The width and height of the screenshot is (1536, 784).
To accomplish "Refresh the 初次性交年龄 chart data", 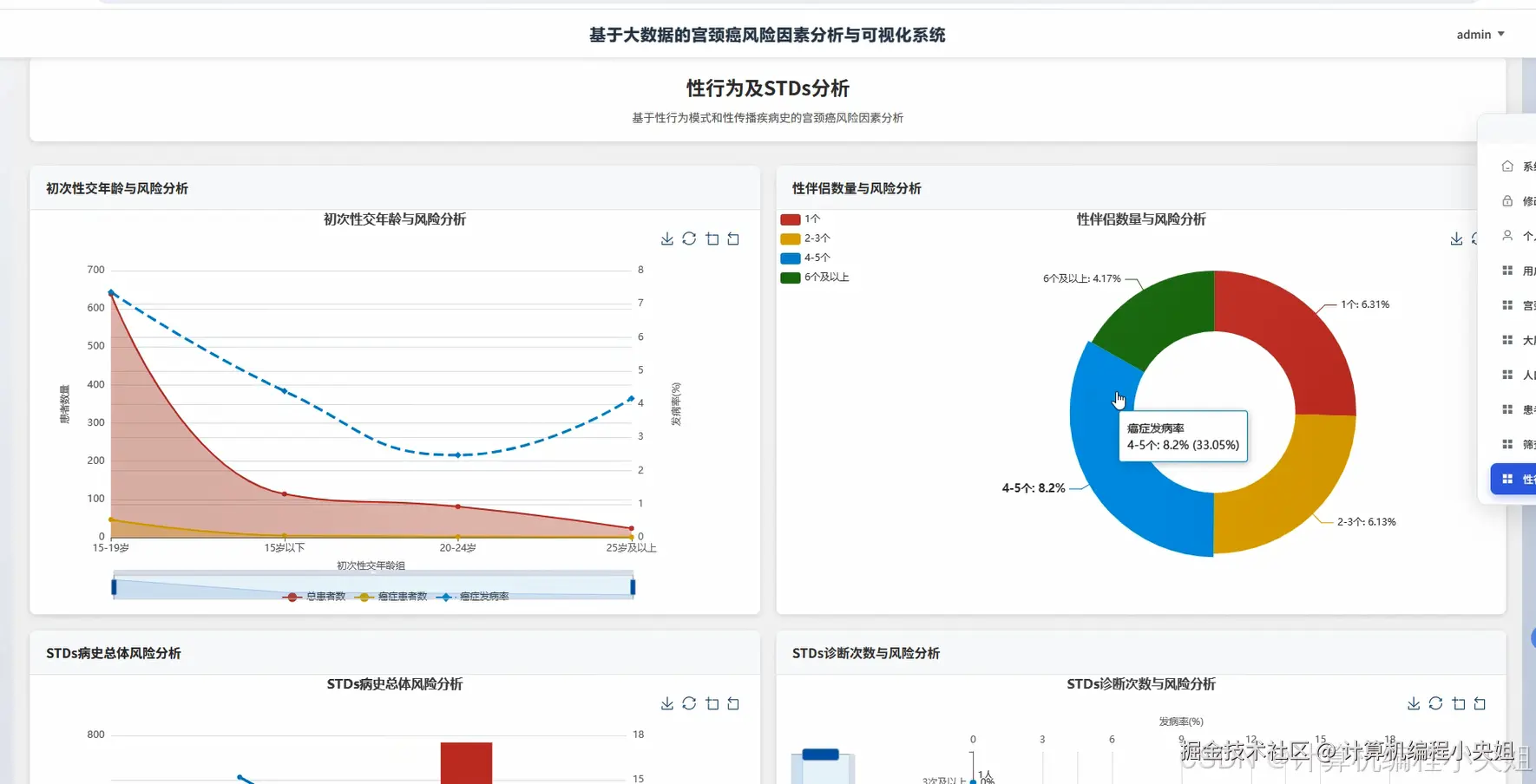I will click(x=689, y=238).
